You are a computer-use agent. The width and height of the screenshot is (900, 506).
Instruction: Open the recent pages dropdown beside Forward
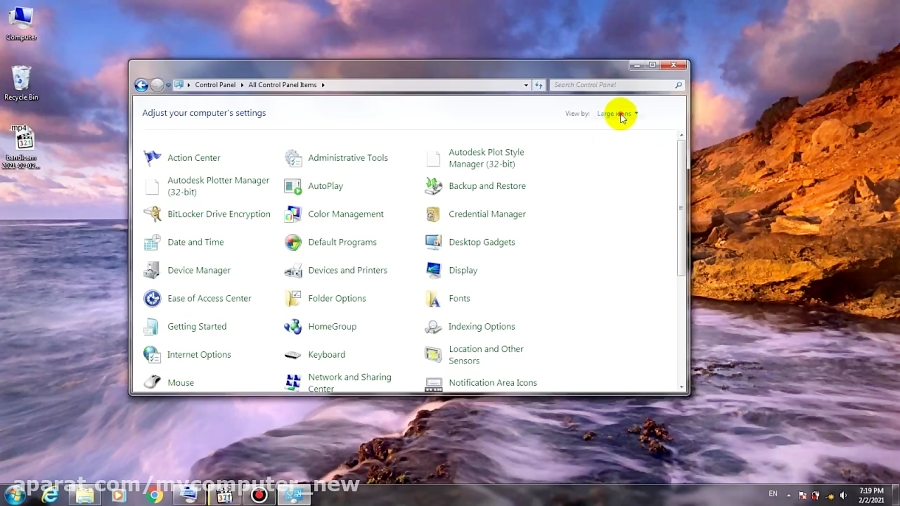pos(168,85)
